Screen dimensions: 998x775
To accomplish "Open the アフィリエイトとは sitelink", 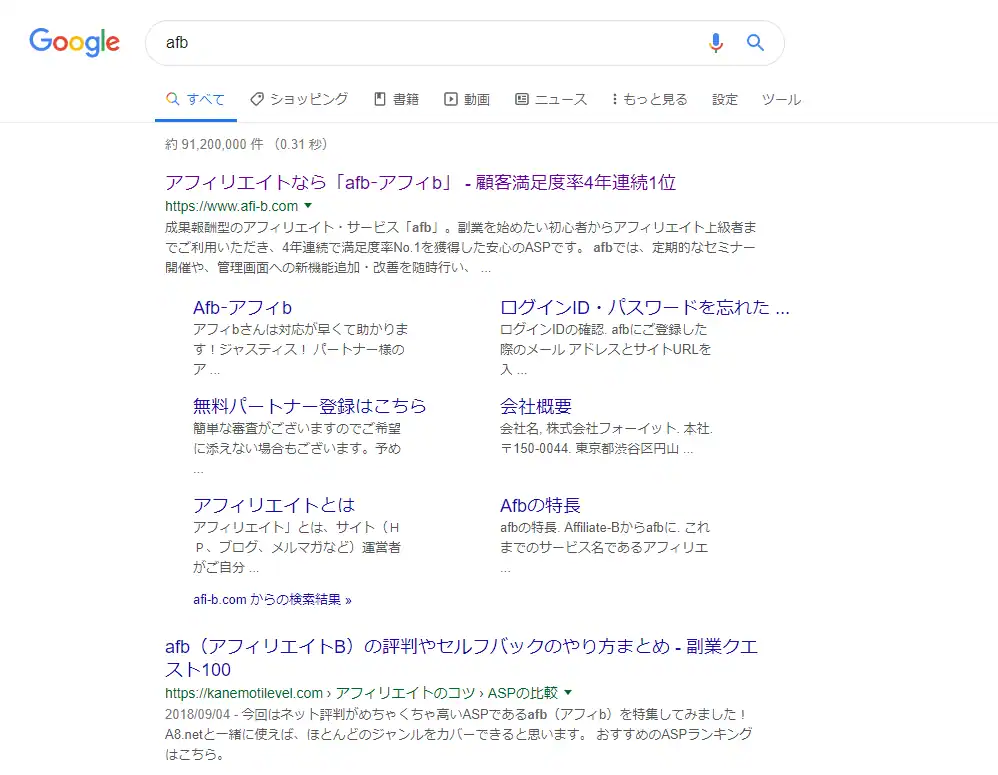I will (x=274, y=505).
